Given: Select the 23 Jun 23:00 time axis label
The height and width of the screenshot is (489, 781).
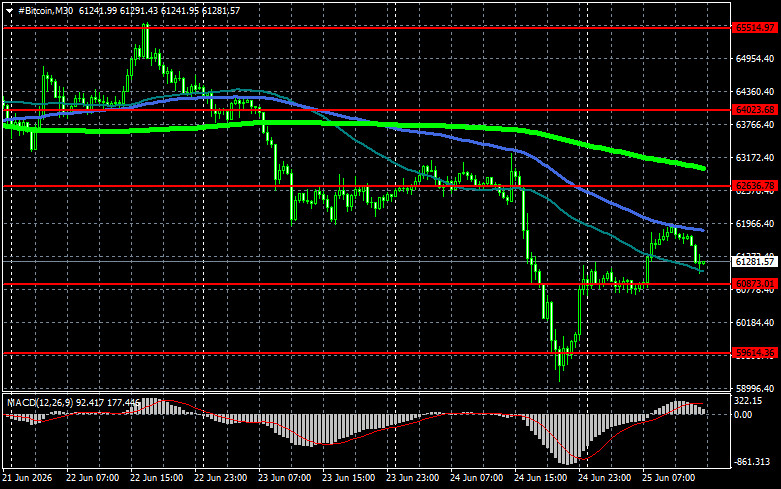Looking at the screenshot, I should [x=412, y=478].
